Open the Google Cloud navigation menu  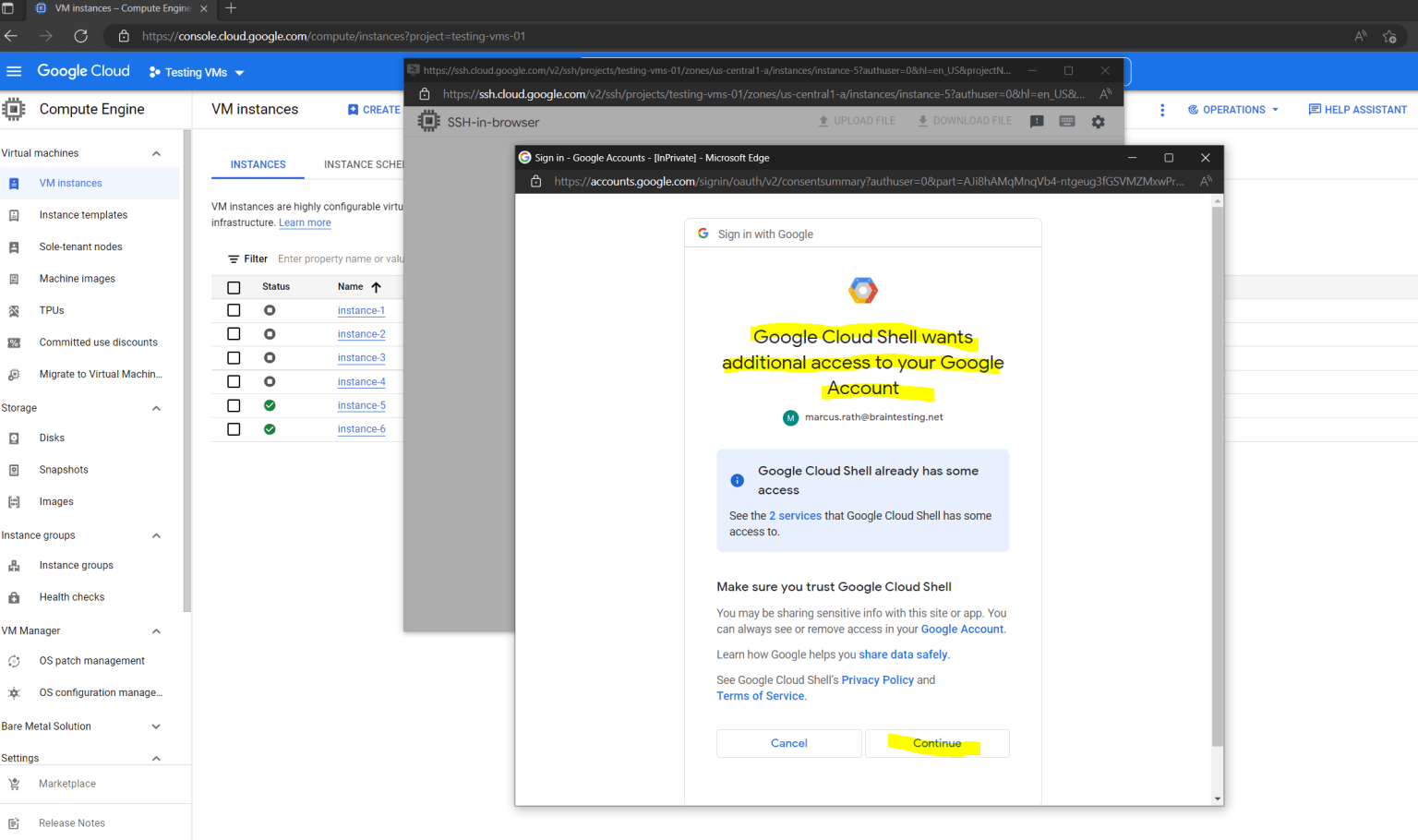point(14,71)
